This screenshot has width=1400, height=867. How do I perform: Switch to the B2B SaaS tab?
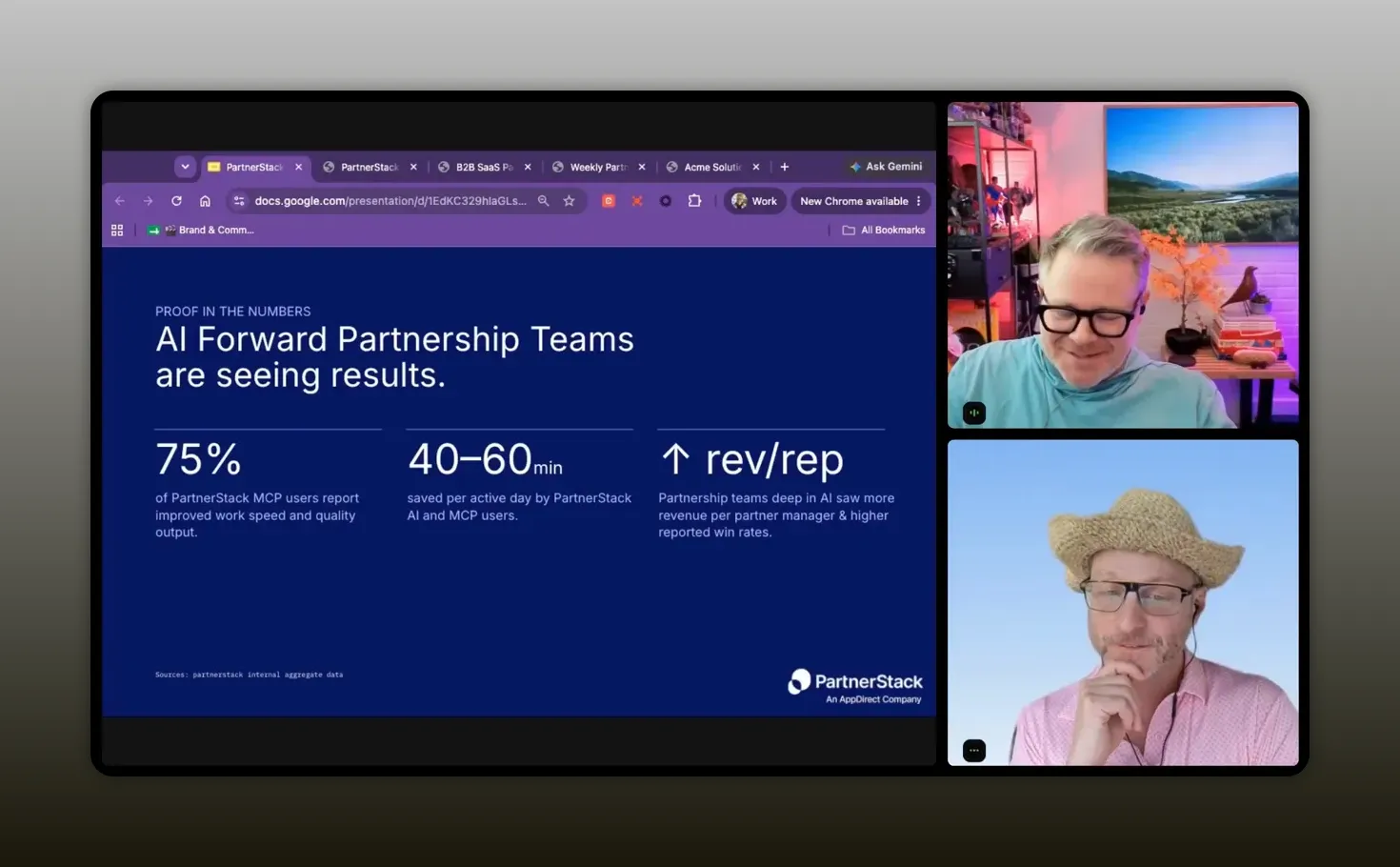(x=483, y=167)
